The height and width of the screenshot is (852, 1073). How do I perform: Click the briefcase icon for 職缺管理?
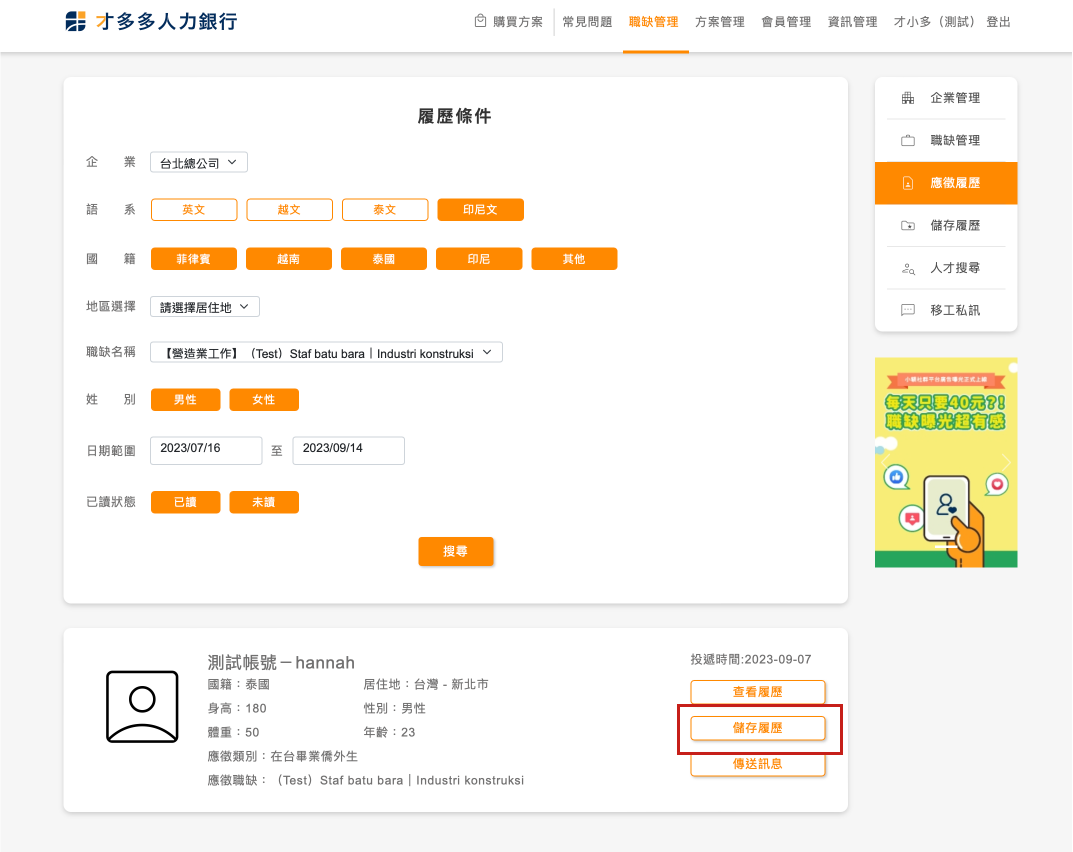[x=908, y=141]
